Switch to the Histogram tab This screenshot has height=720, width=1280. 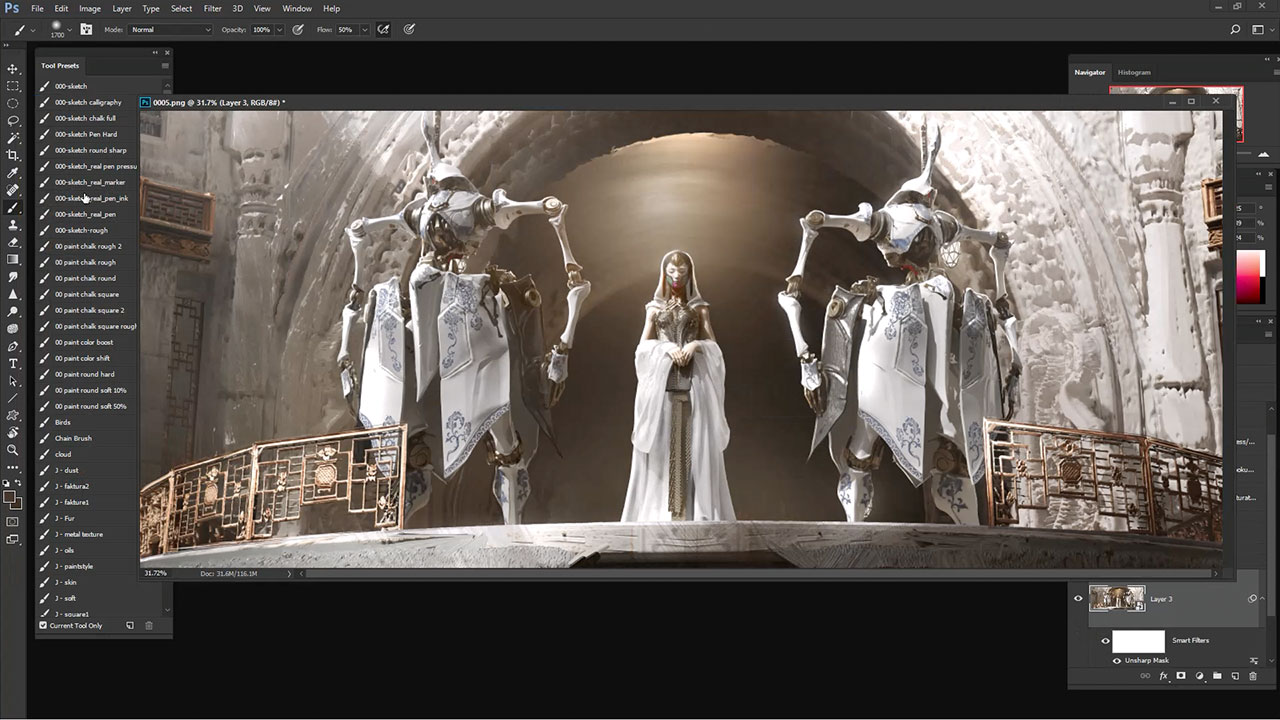pos(1134,72)
